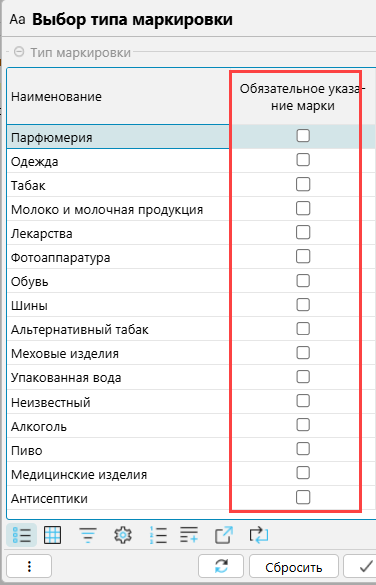Viewport: 376px width, 585px height.
Task: Click the blue refresh arrows button
Action: pyautogui.click(x=221, y=567)
